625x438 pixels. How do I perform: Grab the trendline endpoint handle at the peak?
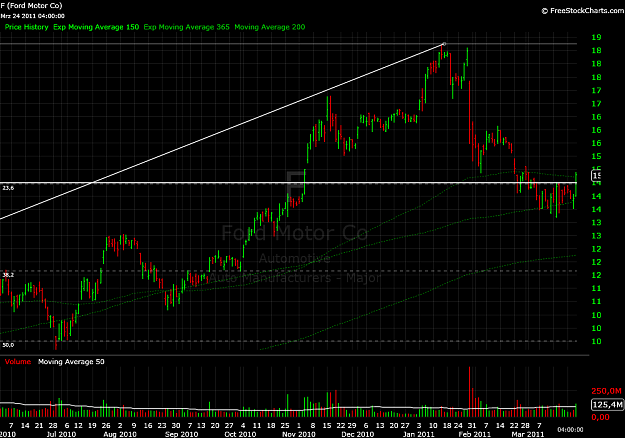point(444,44)
